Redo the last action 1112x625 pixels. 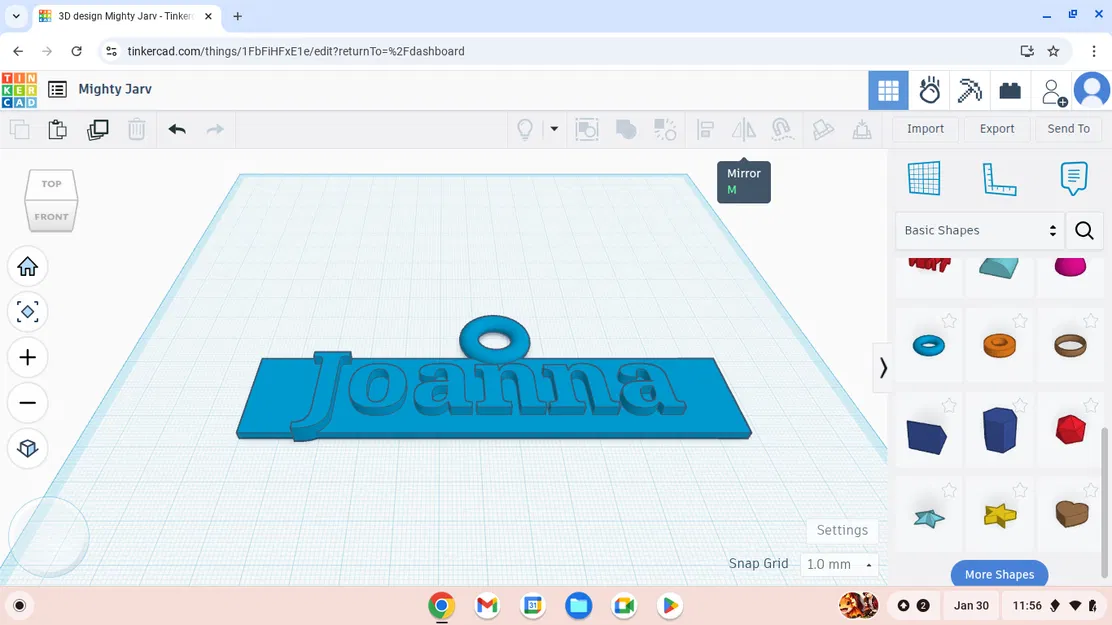click(215, 129)
